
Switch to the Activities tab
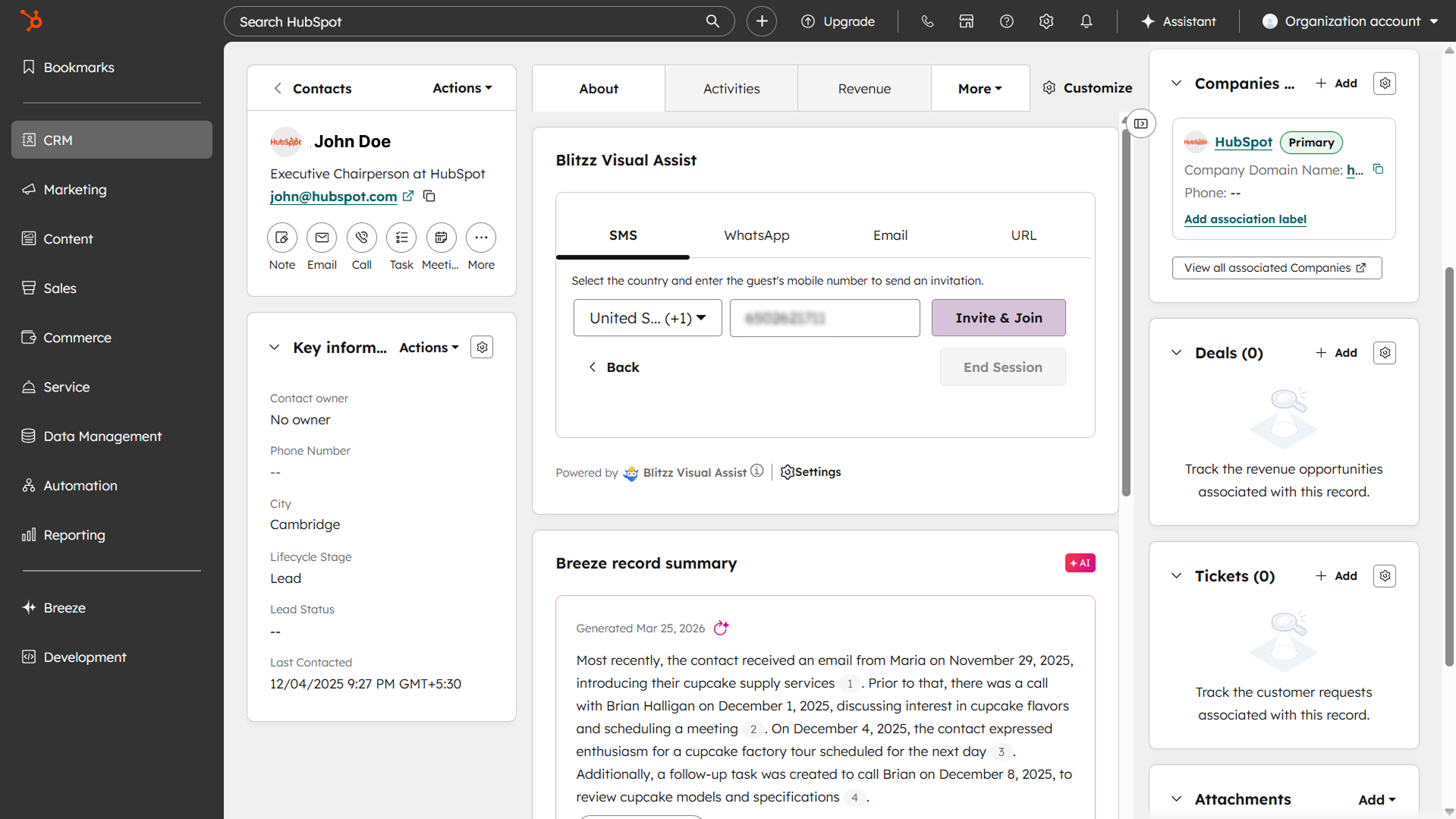(x=731, y=88)
